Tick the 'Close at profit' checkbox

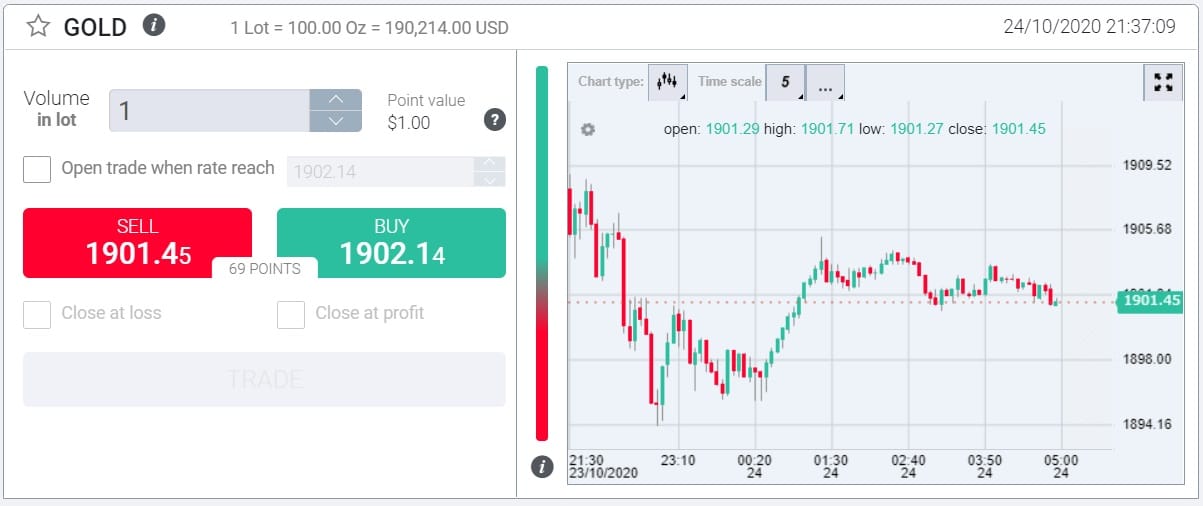click(291, 314)
